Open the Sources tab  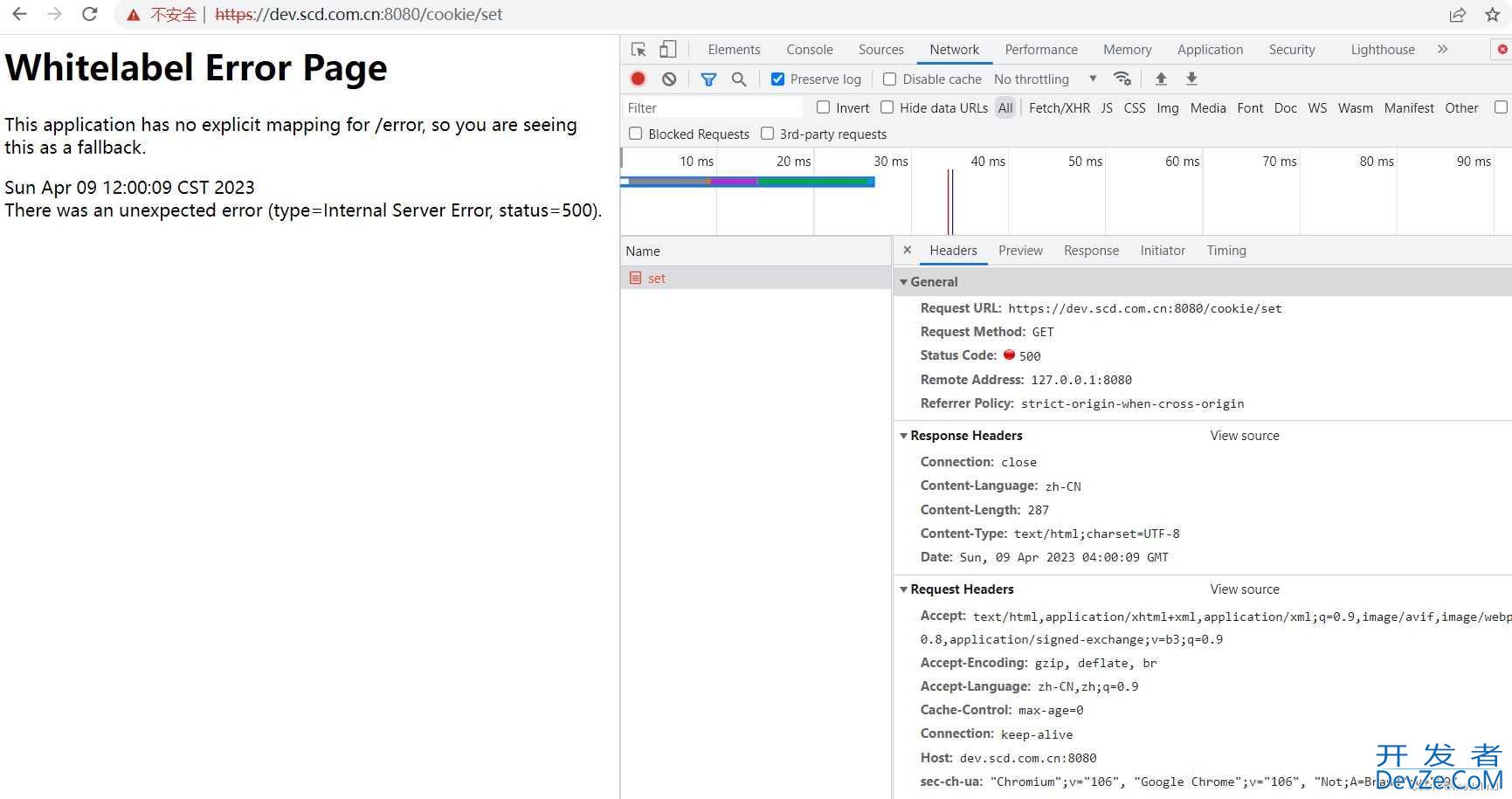pos(880,49)
